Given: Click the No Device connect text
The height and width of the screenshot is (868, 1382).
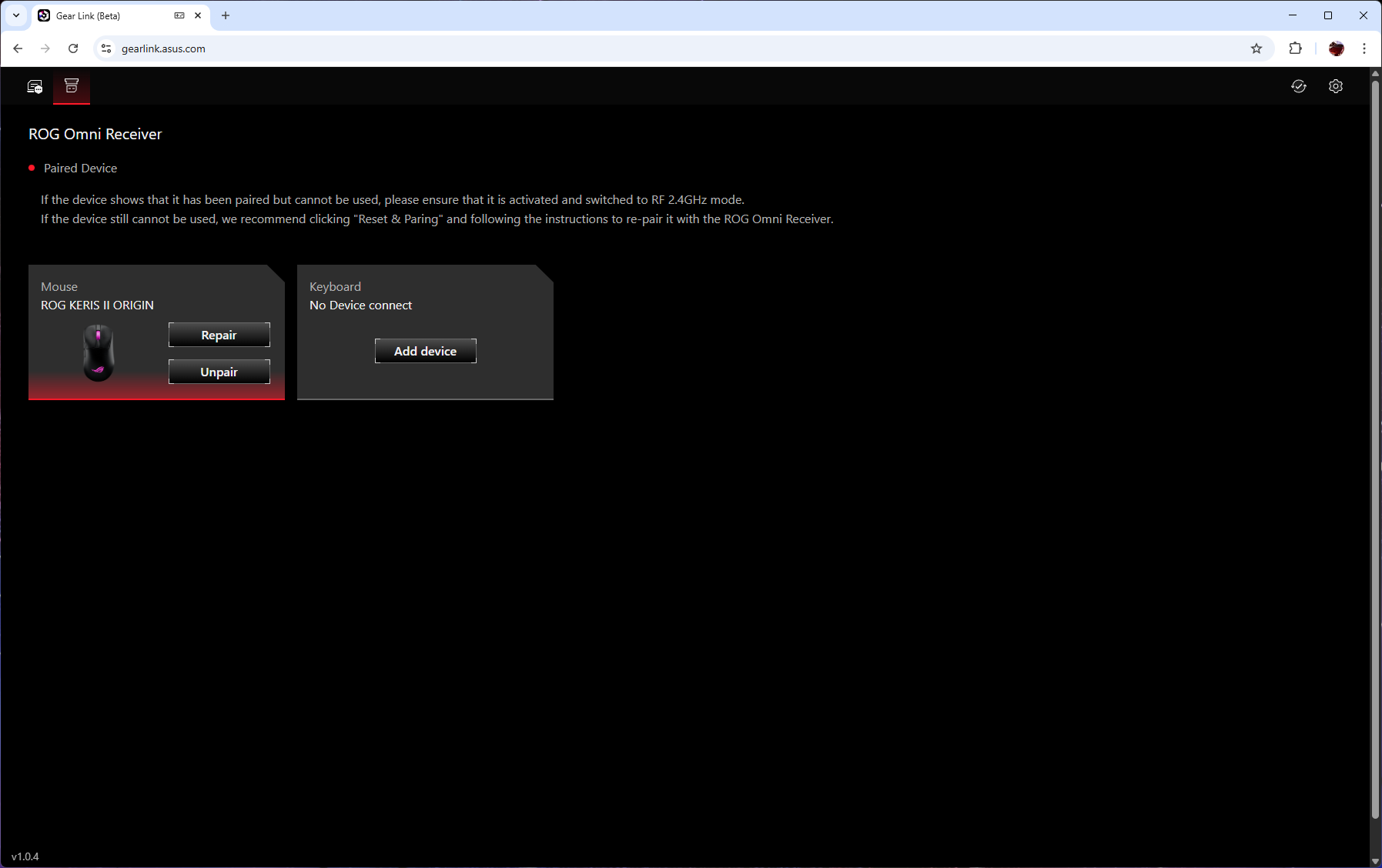Looking at the screenshot, I should [360, 305].
